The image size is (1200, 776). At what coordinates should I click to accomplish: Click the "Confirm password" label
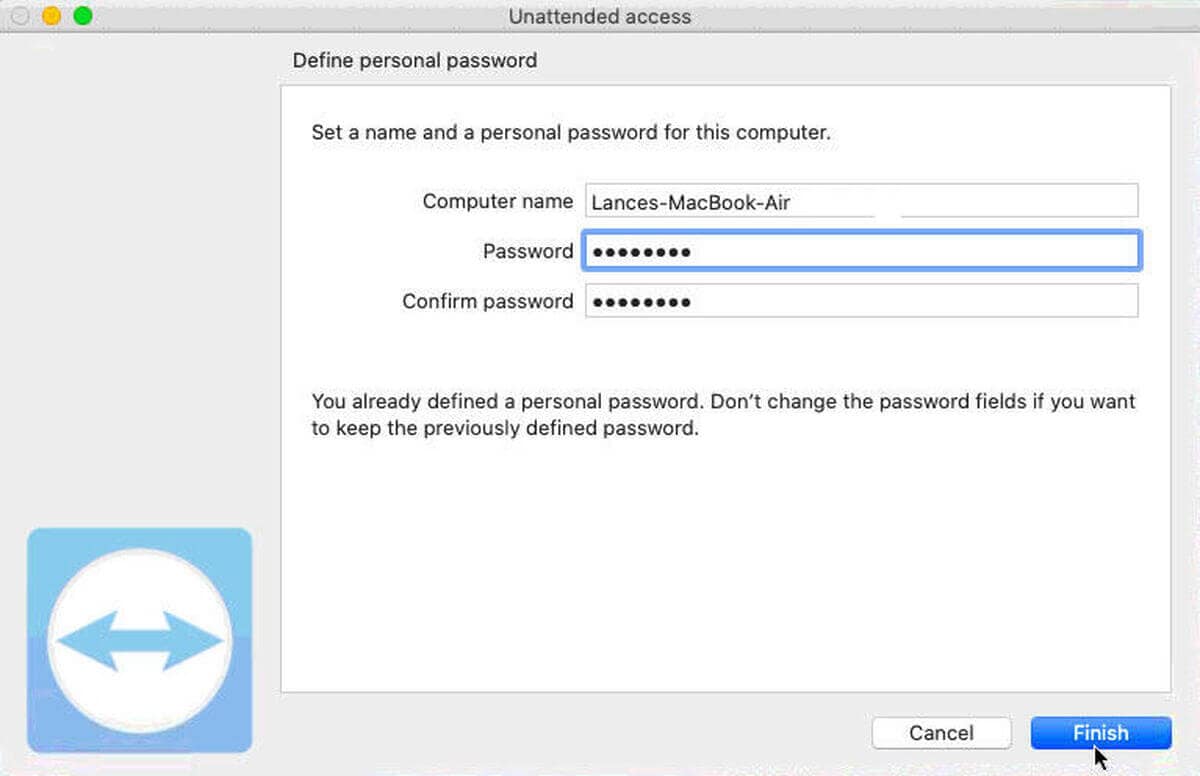click(487, 301)
